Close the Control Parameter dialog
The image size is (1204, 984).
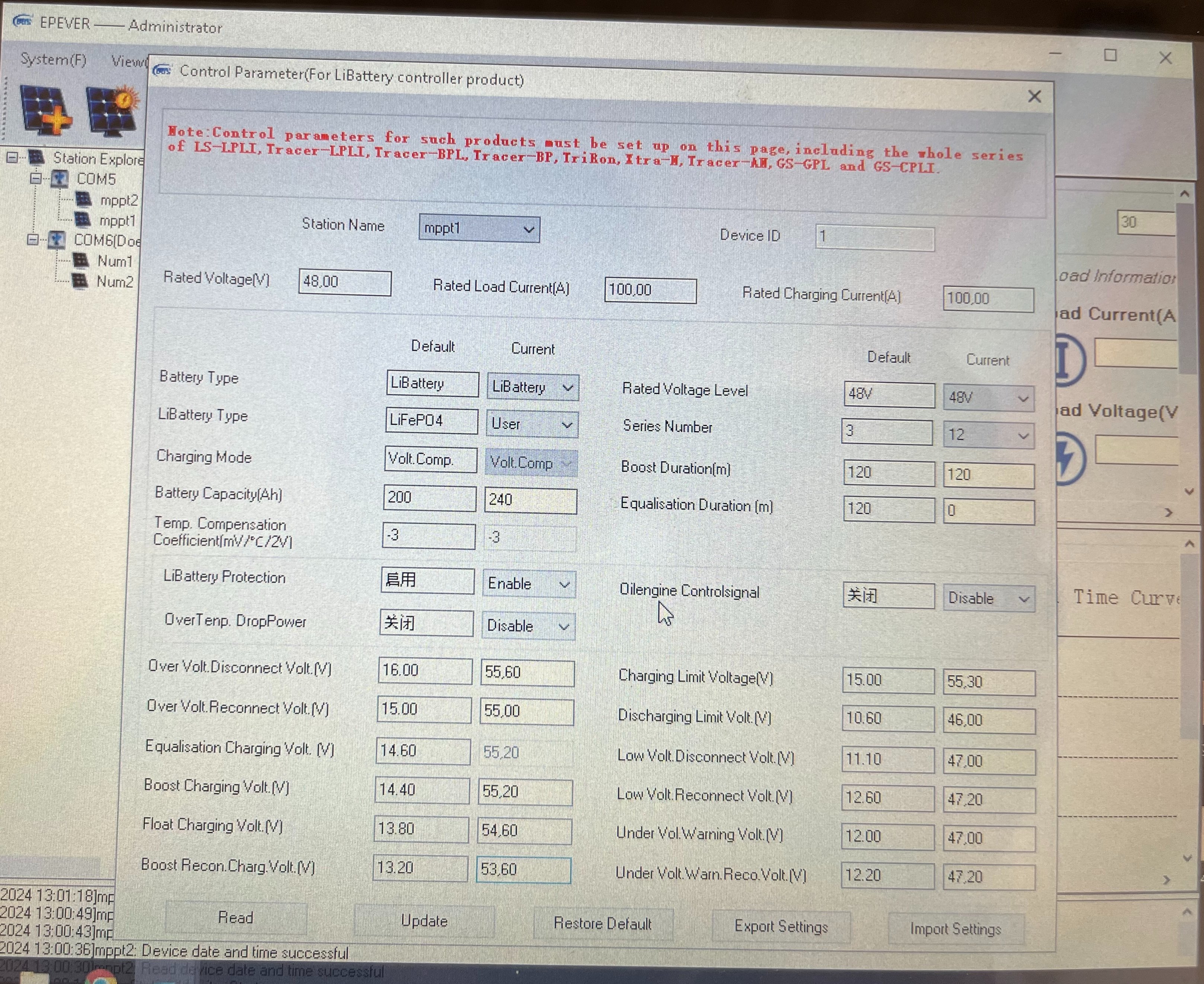point(1034,96)
